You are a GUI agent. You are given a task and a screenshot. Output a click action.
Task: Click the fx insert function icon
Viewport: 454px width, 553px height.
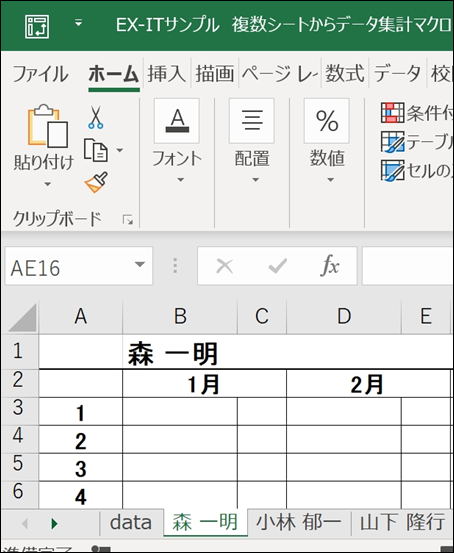click(x=330, y=266)
